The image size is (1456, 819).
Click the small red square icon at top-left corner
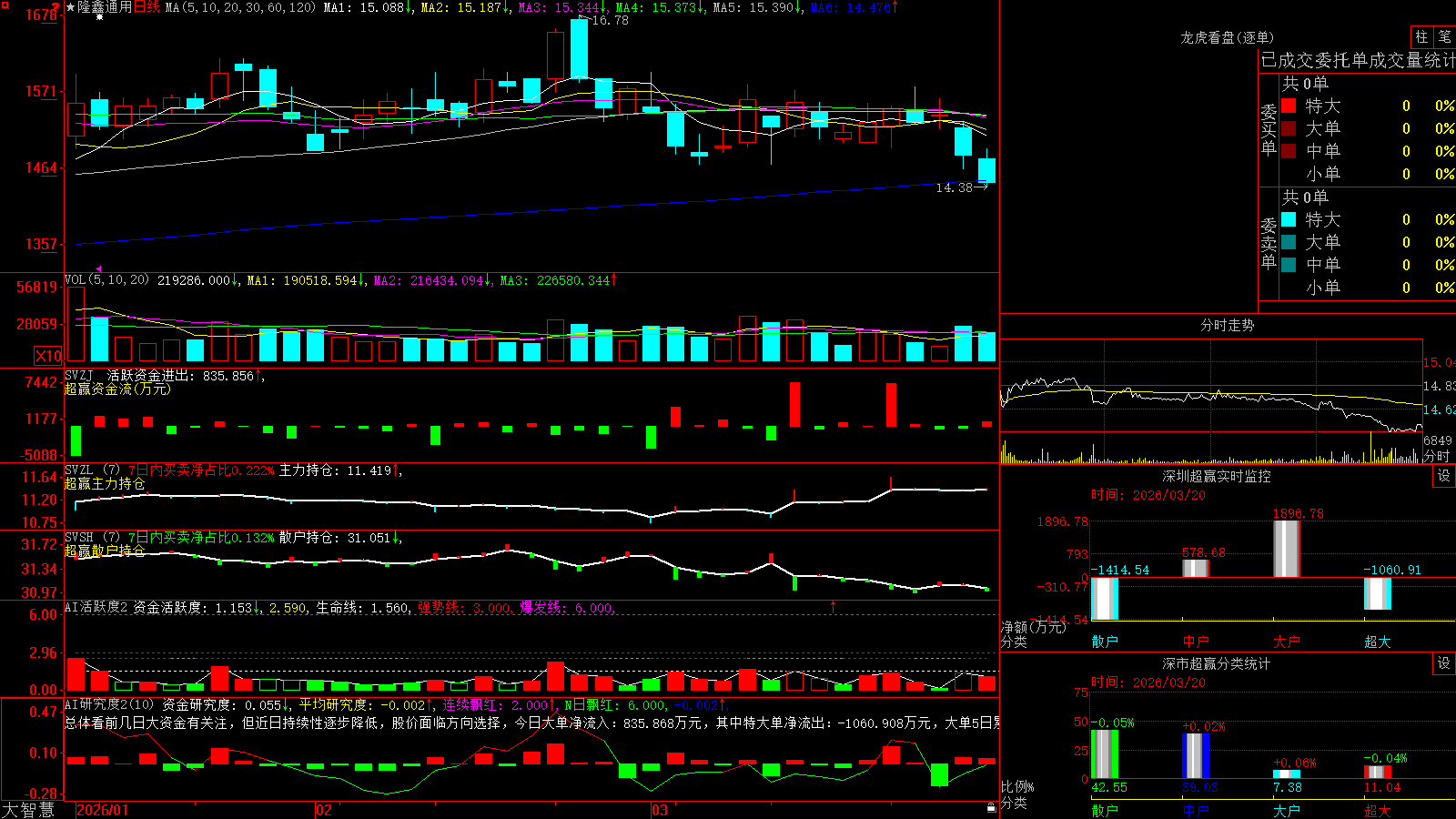tap(5, 5)
